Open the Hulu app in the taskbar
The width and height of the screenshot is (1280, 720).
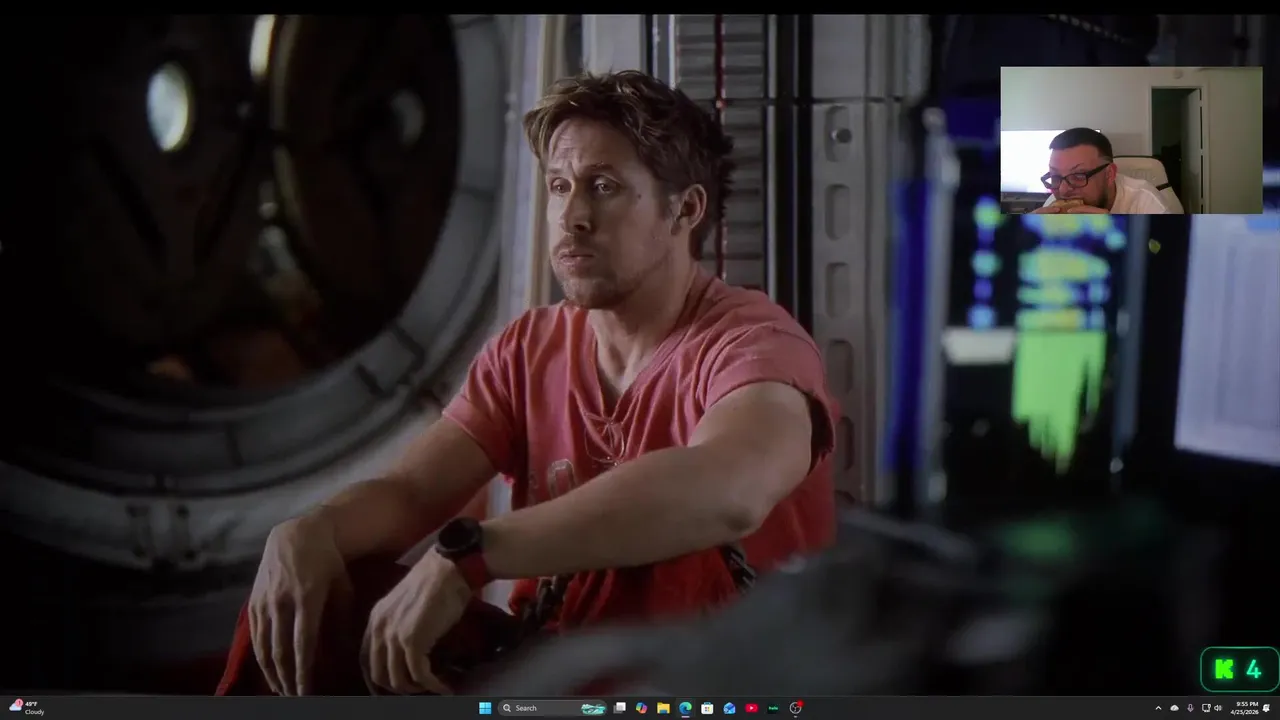(773, 708)
